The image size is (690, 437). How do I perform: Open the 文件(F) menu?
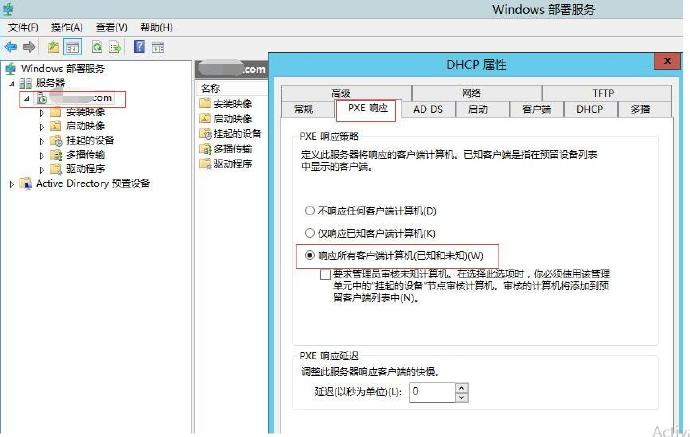pyautogui.click(x=23, y=27)
